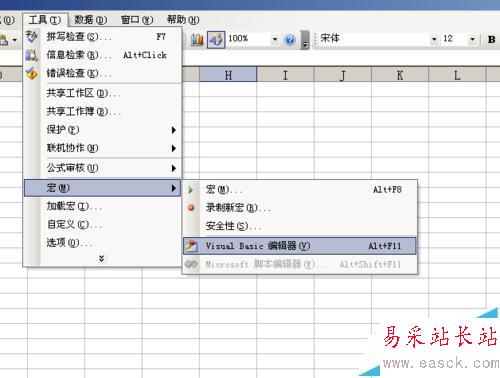Open dropdown arrow beside leftmost toolbar icon
The image size is (500, 378).
[x=15, y=40]
